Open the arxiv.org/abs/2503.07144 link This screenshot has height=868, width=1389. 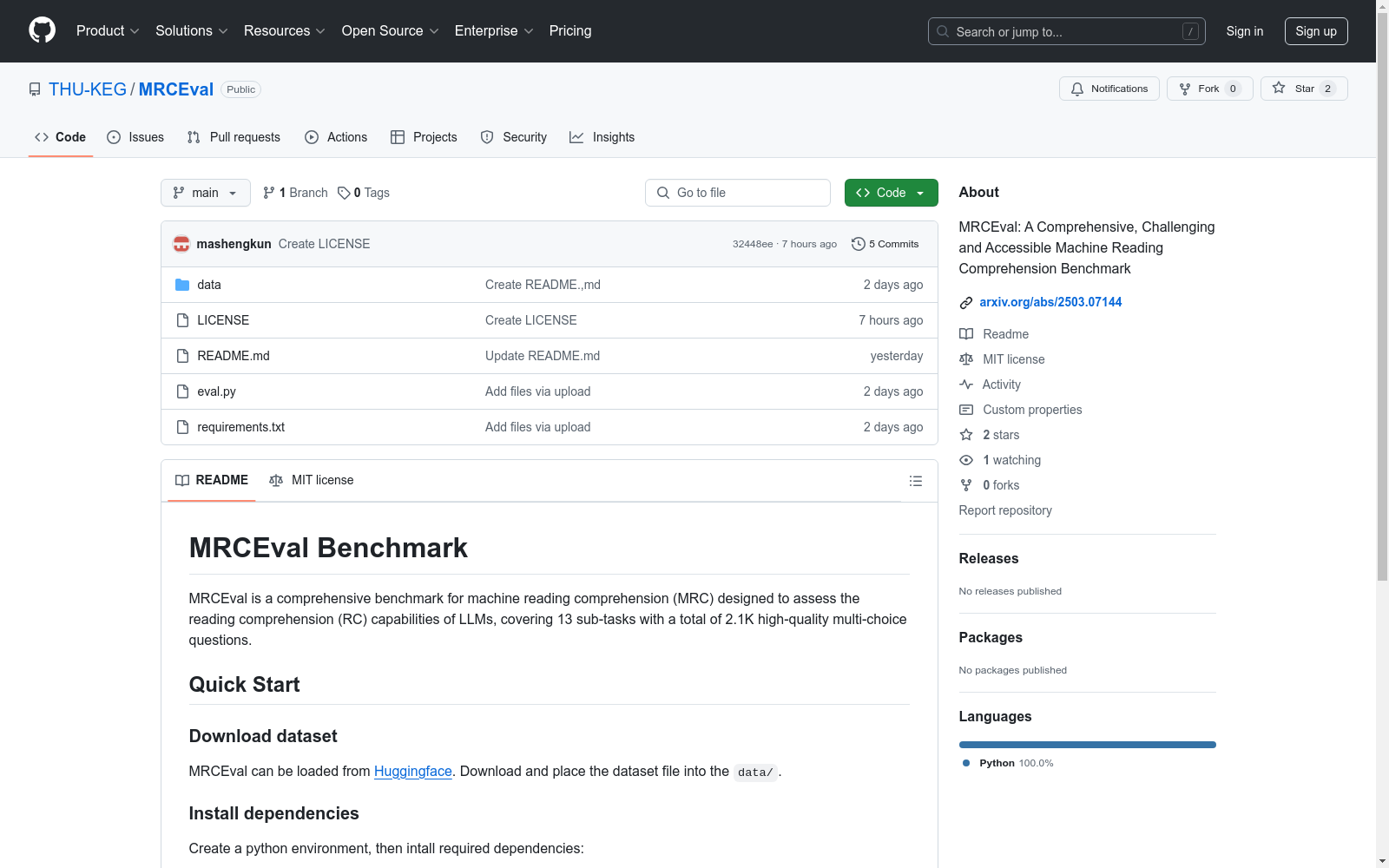[1050, 302]
